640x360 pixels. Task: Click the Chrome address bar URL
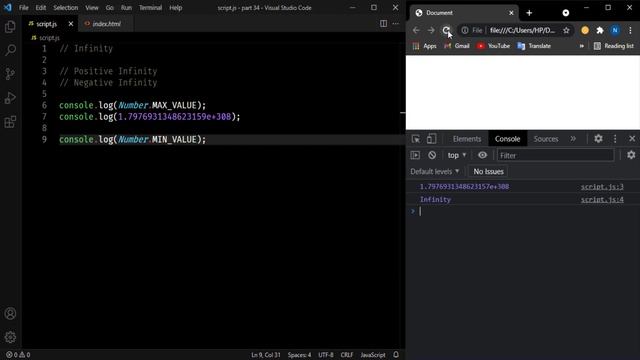point(522,30)
